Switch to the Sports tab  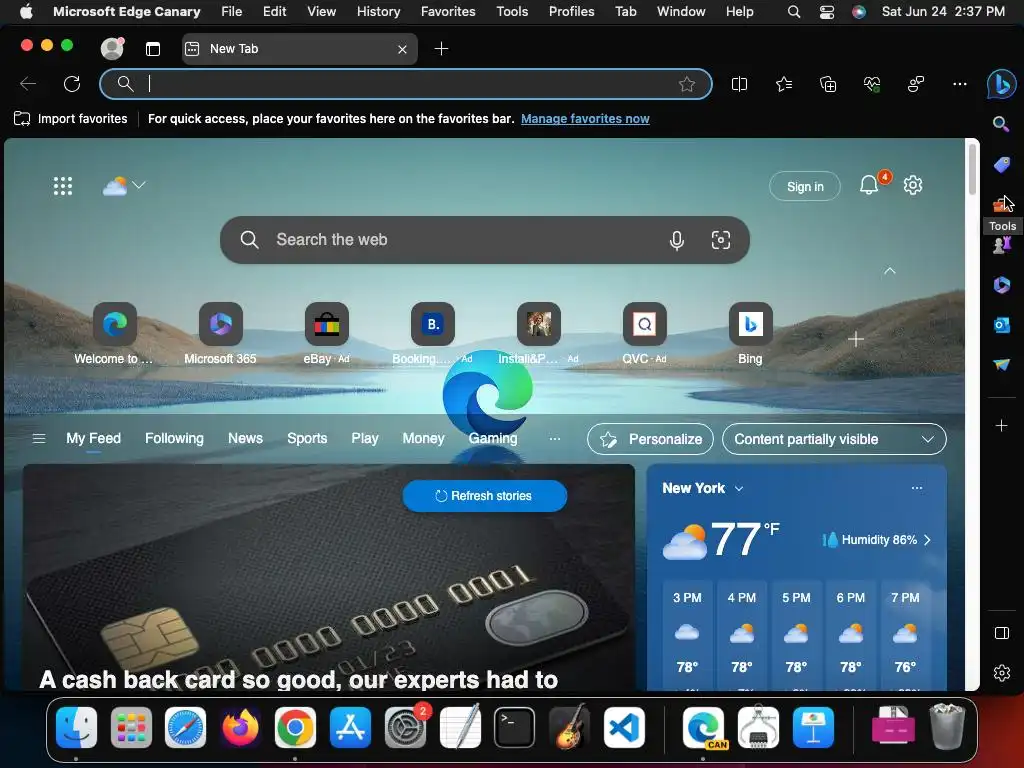(x=307, y=439)
